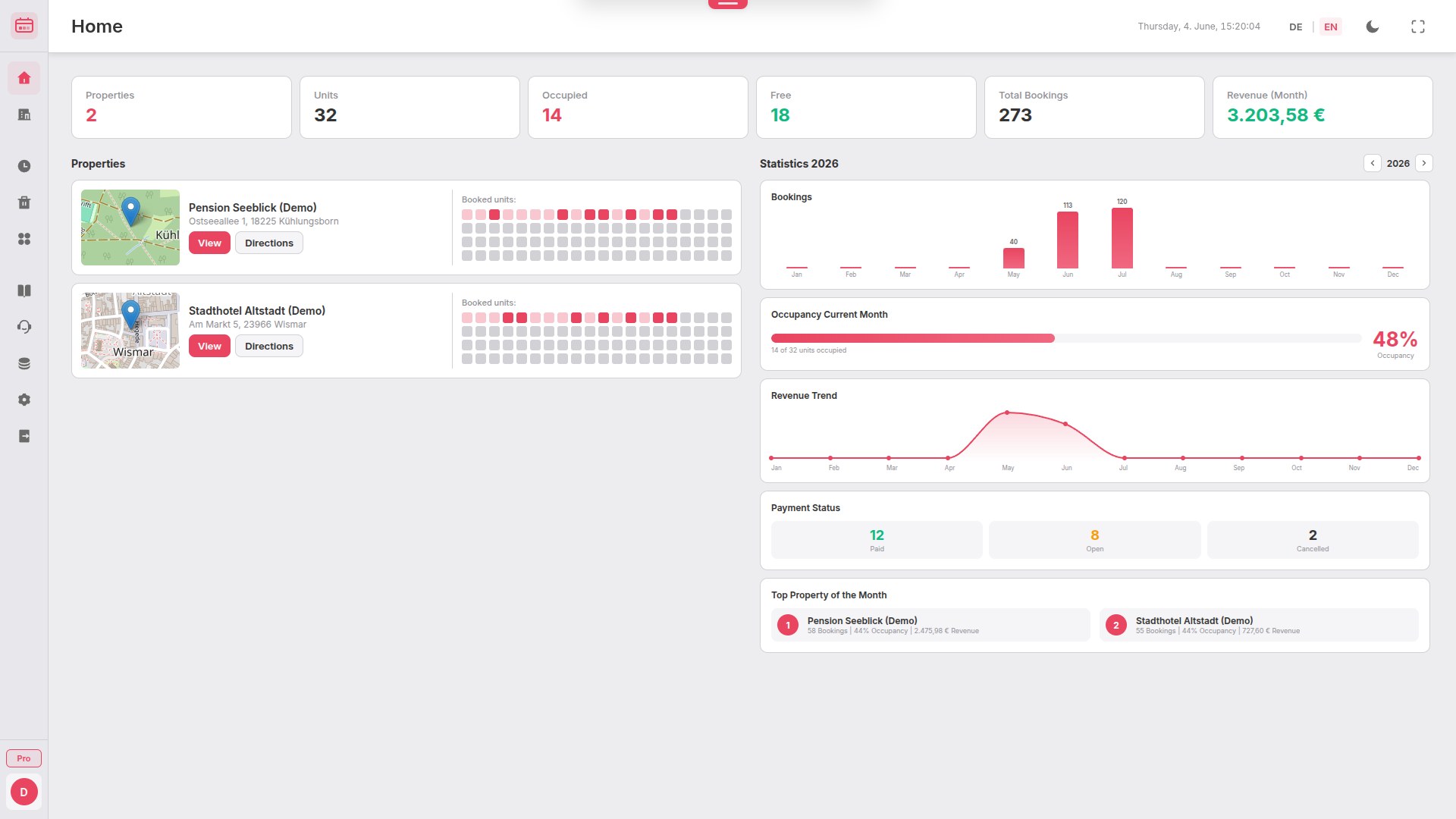1456x819 pixels.
Task: Open the headset support sidebar icon
Action: [x=24, y=327]
